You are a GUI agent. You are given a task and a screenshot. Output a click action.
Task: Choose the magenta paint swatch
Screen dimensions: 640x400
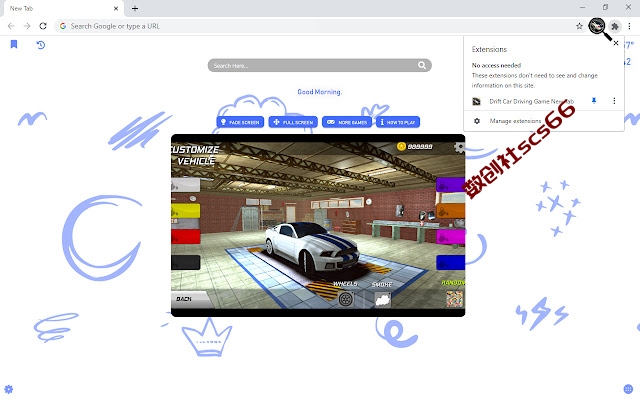(x=451, y=237)
